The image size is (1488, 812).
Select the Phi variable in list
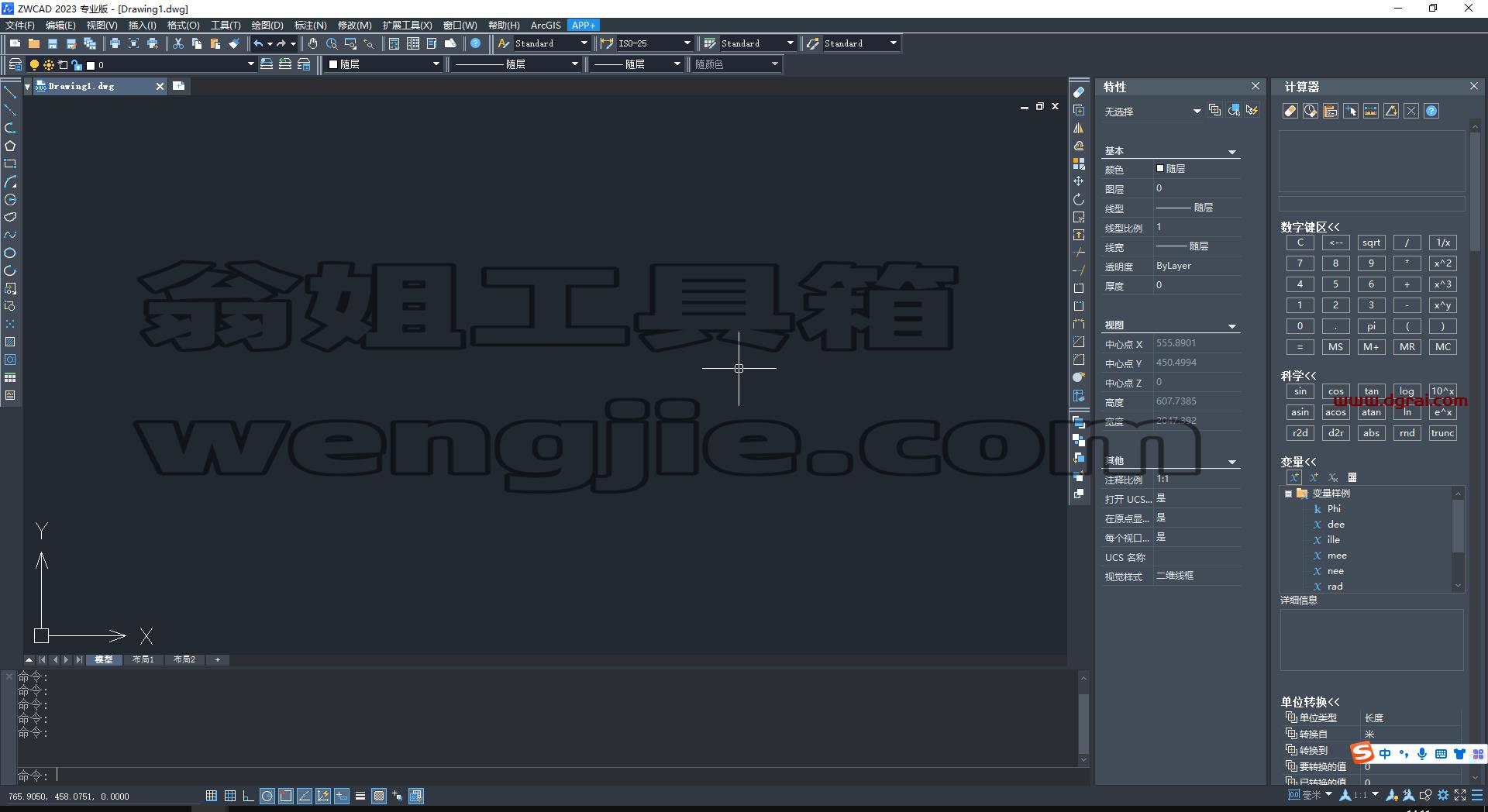click(1334, 509)
